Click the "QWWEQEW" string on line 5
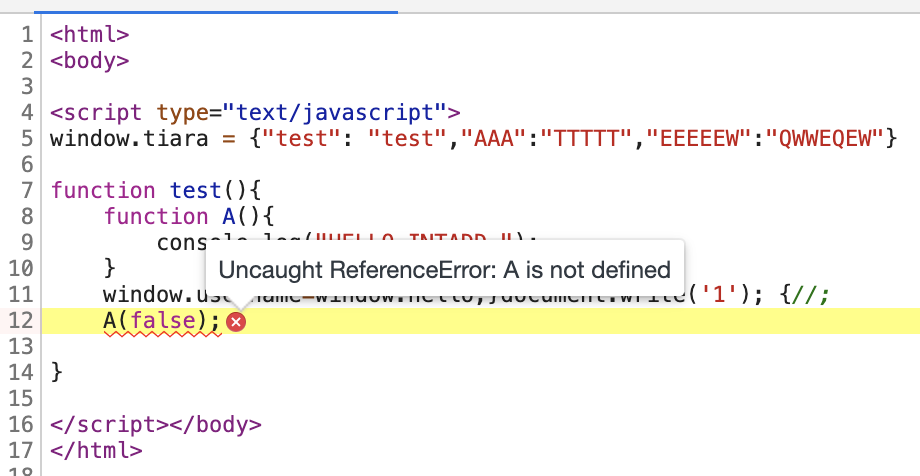Screen dimensions: 920x476 (x=824, y=139)
